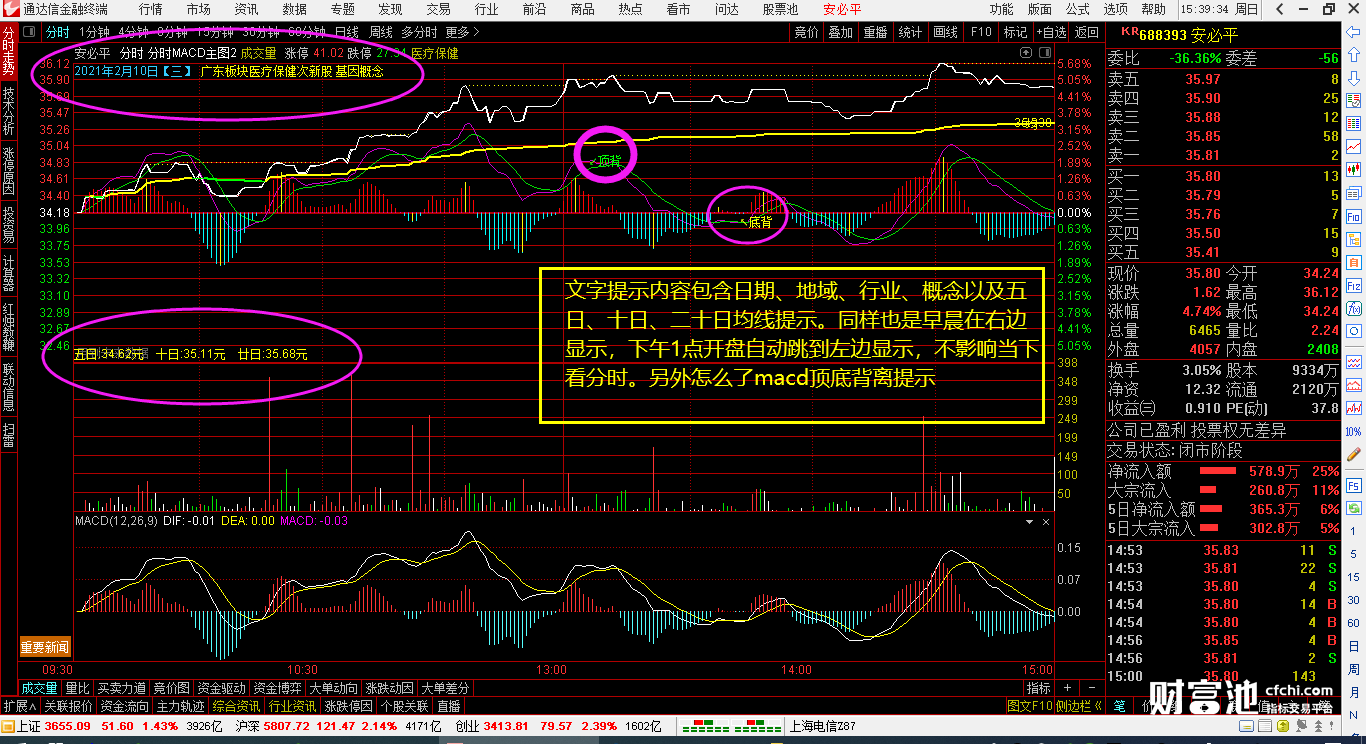Click the F10 button in chart toolbar
This screenshot has width=1366, height=744.
click(981, 32)
